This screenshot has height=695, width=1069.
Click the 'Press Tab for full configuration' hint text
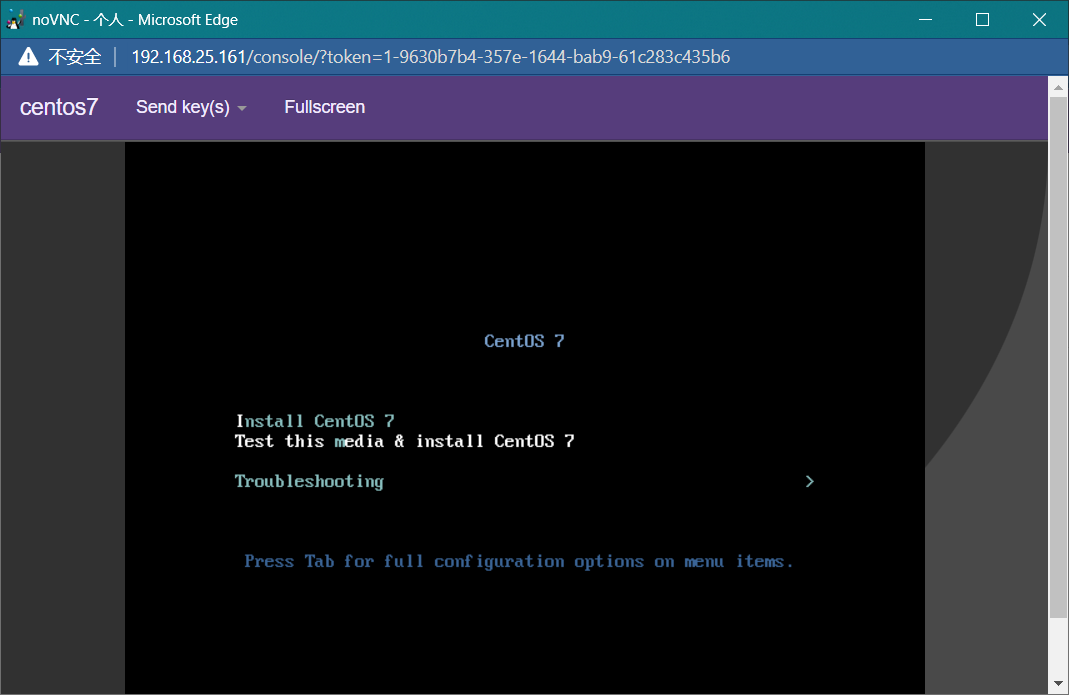click(x=519, y=561)
